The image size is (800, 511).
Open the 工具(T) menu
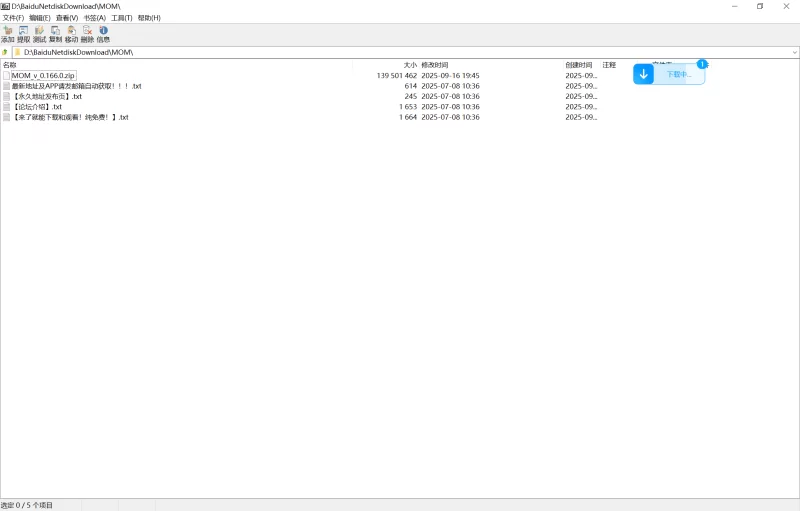(121, 18)
